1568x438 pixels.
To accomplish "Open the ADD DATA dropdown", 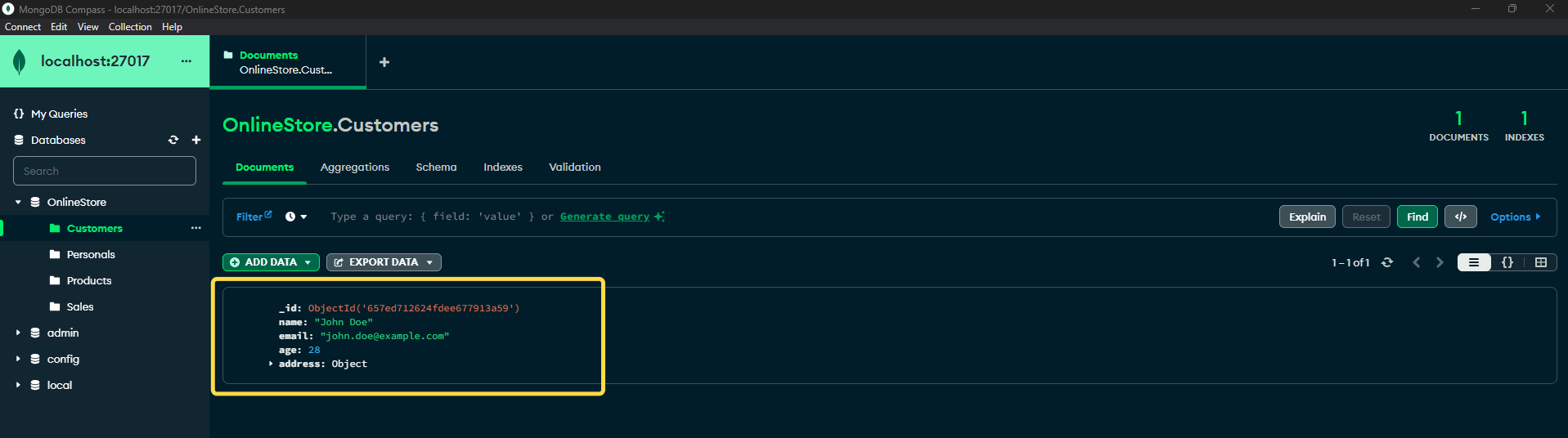I will [271, 262].
